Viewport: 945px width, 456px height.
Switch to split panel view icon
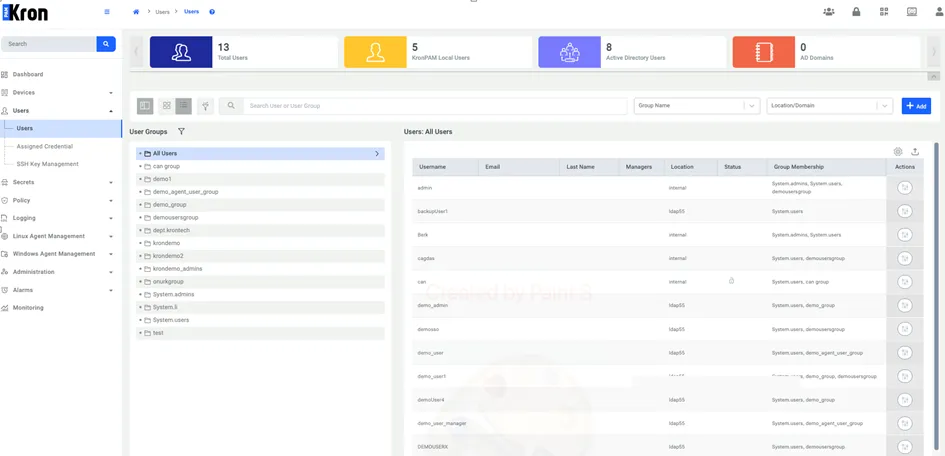click(x=145, y=106)
